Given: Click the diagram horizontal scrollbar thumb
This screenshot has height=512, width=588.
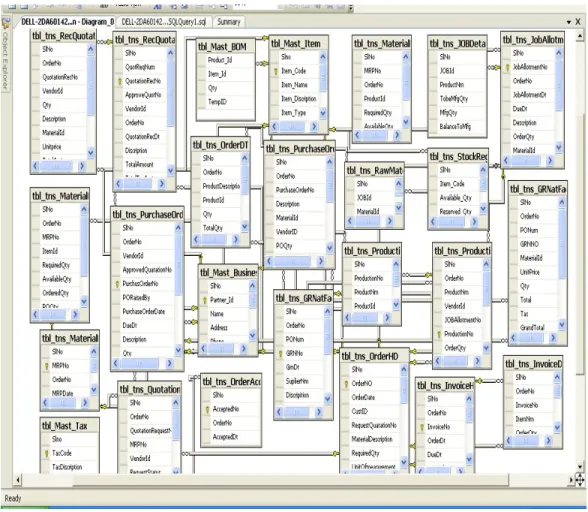Looking at the screenshot, I should click(291, 480).
